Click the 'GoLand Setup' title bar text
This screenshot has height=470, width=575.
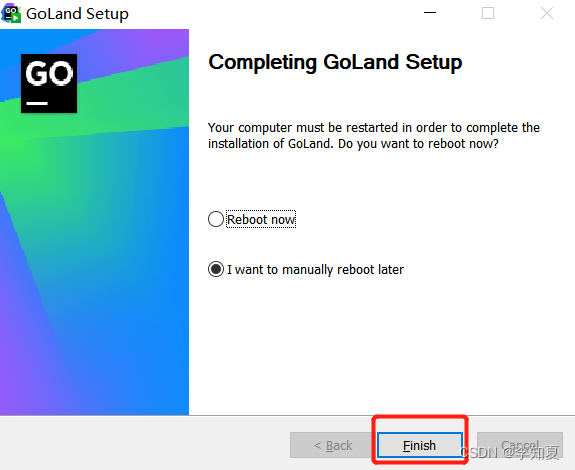pyautogui.click(x=77, y=14)
